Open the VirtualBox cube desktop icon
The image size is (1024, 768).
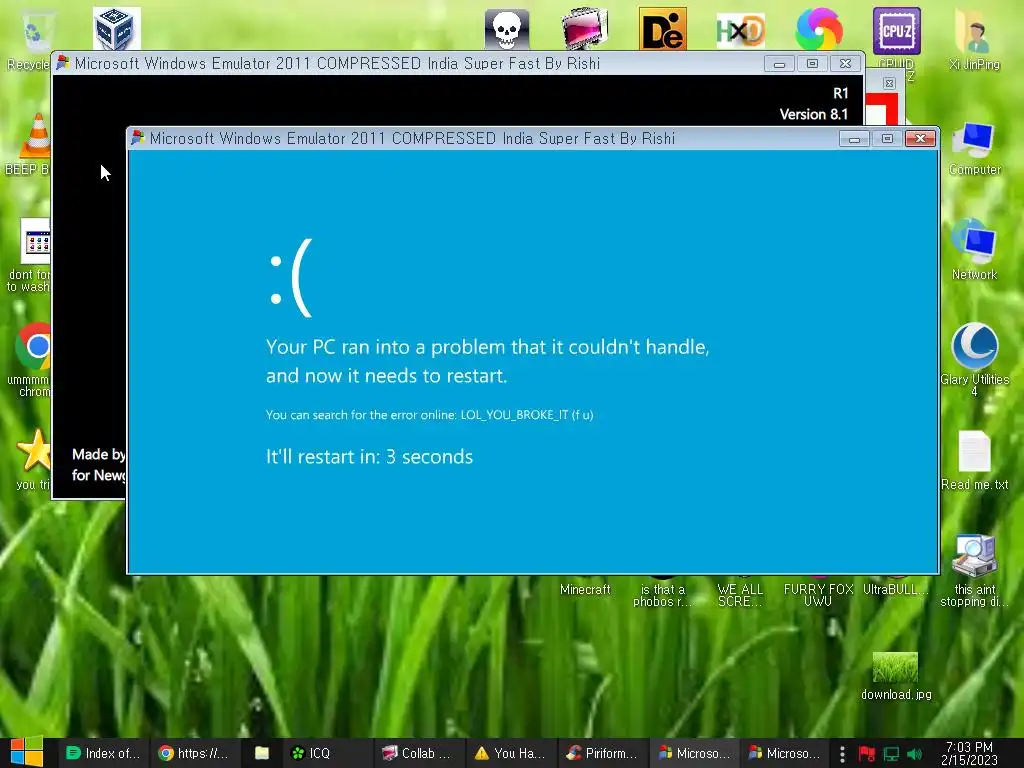coord(116,29)
